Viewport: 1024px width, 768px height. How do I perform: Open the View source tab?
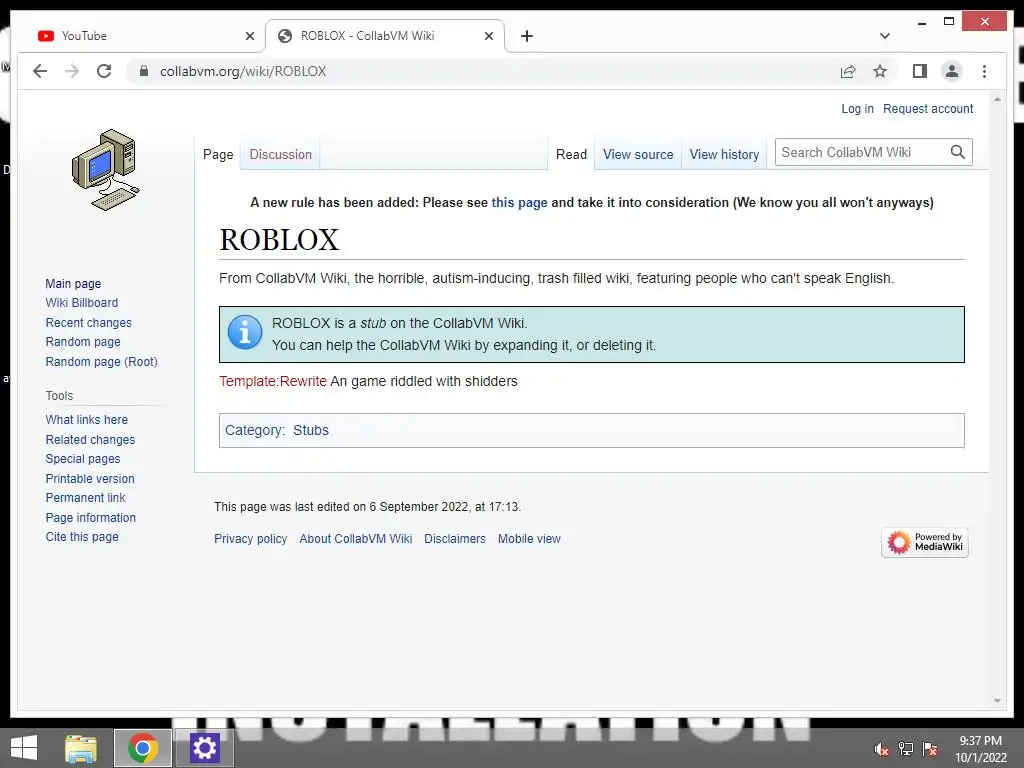pos(638,155)
